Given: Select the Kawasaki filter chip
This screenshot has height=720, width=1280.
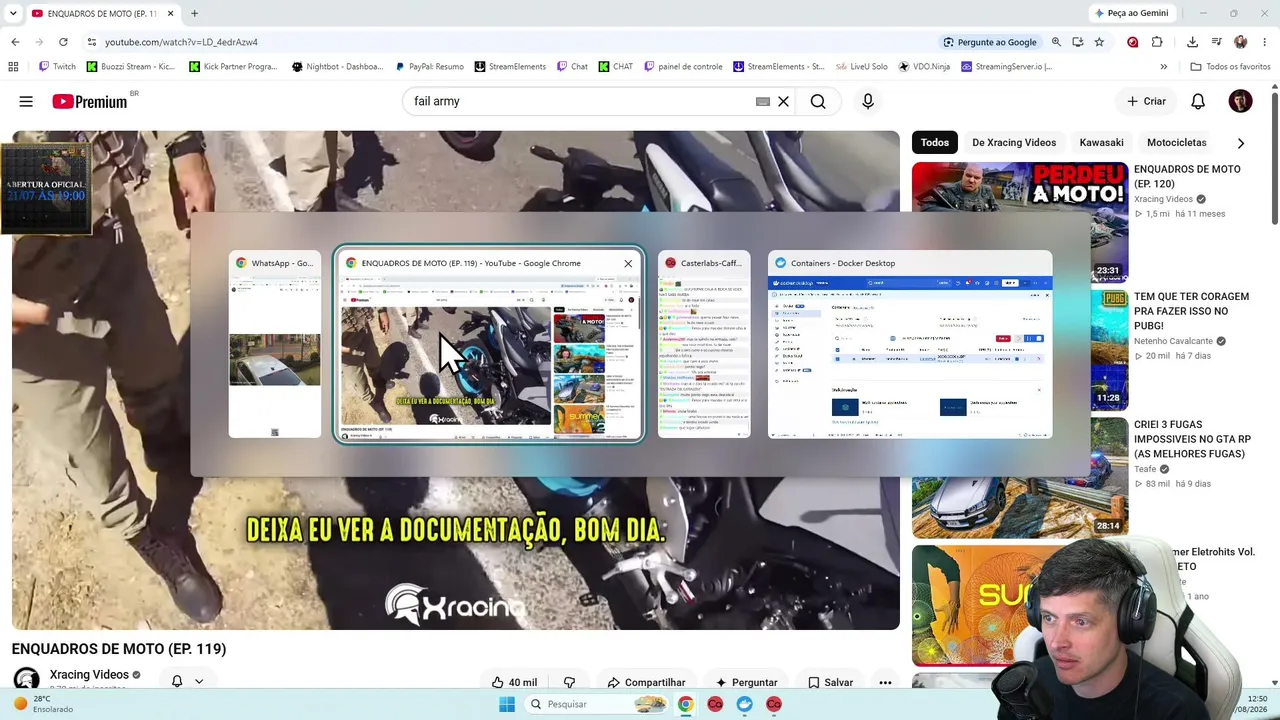Looking at the screenshot, I should 1102,142.
